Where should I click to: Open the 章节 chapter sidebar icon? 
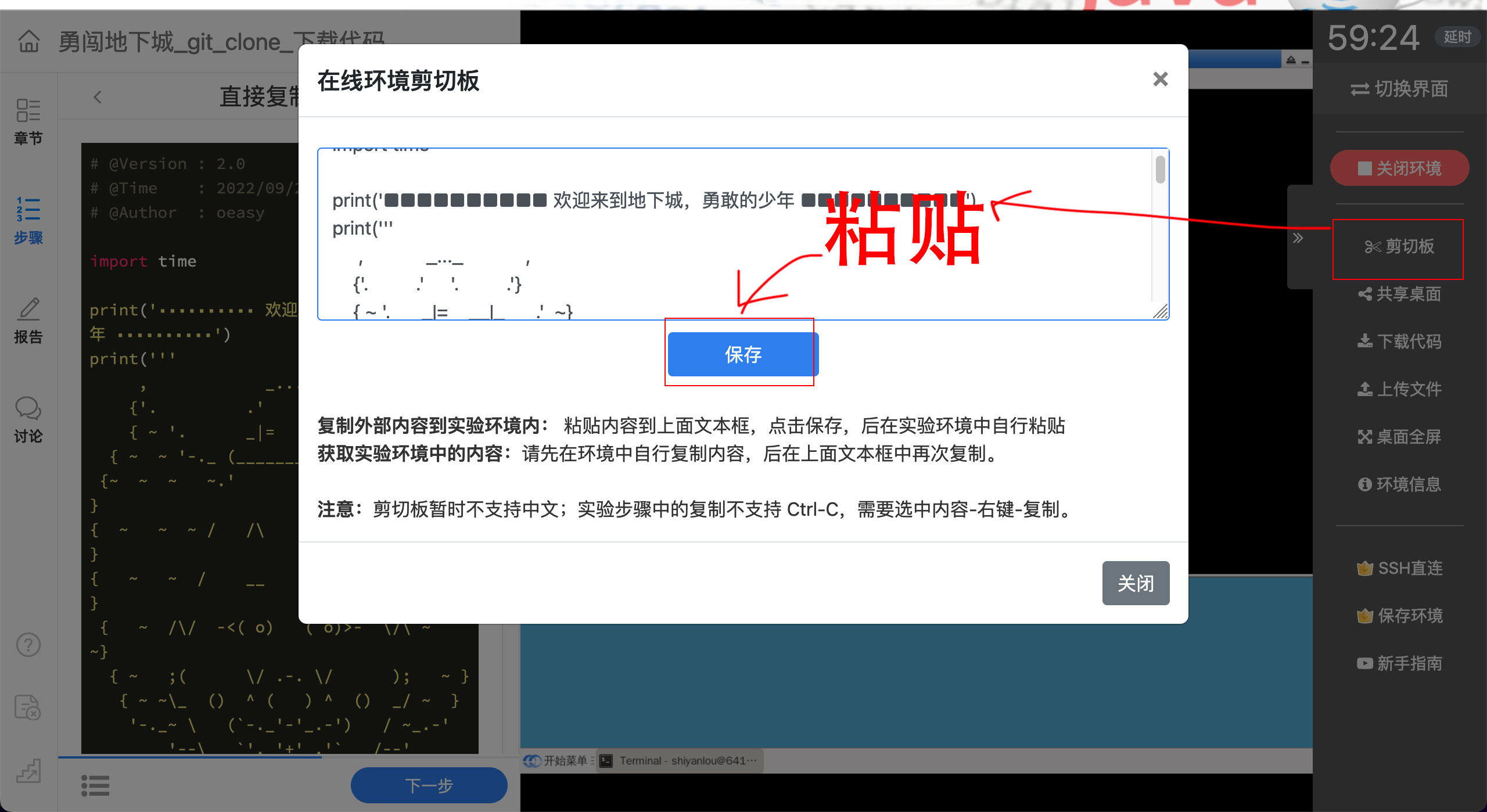pos(28,121)
